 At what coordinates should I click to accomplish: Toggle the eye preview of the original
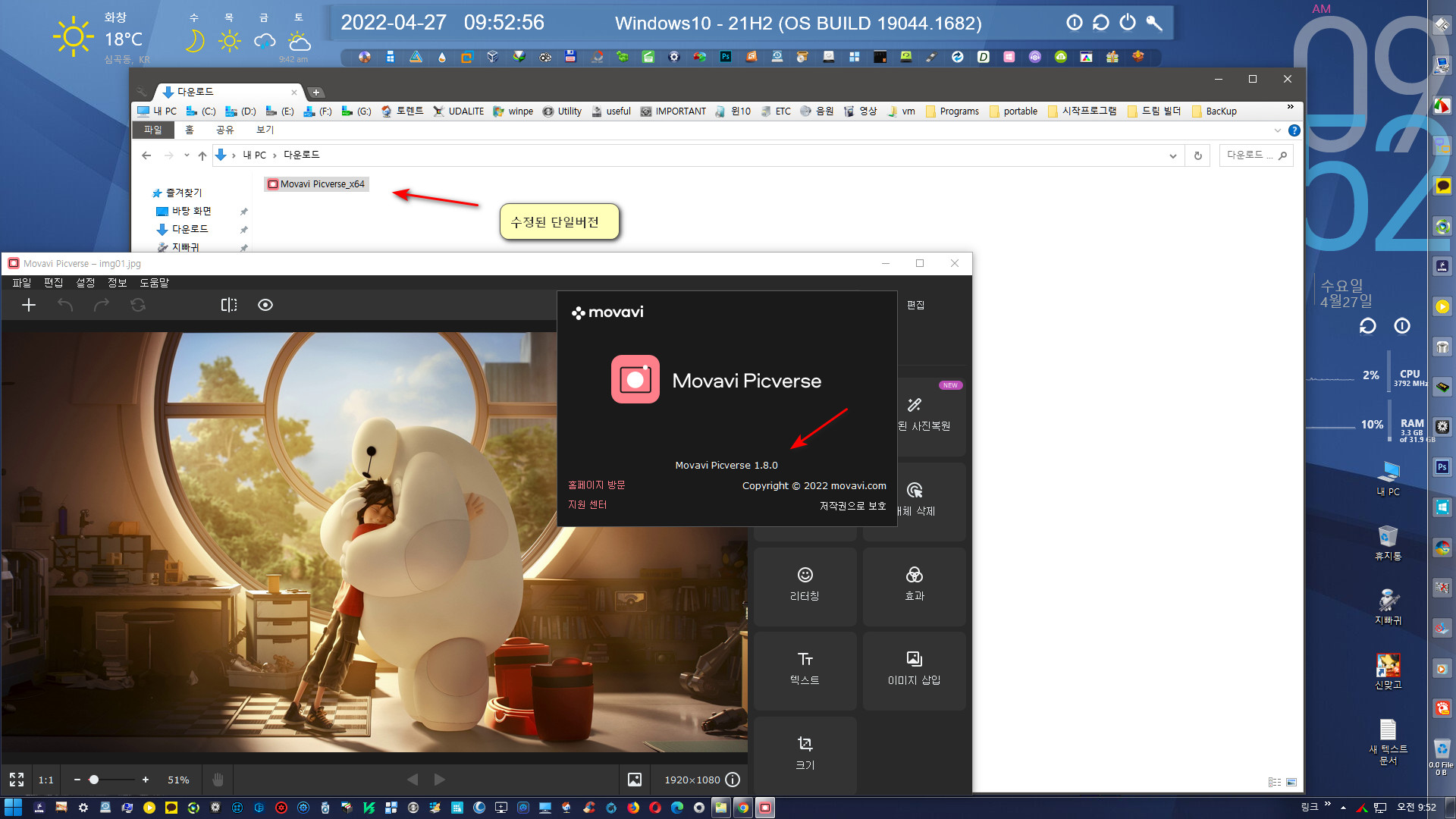click(265, 305)
